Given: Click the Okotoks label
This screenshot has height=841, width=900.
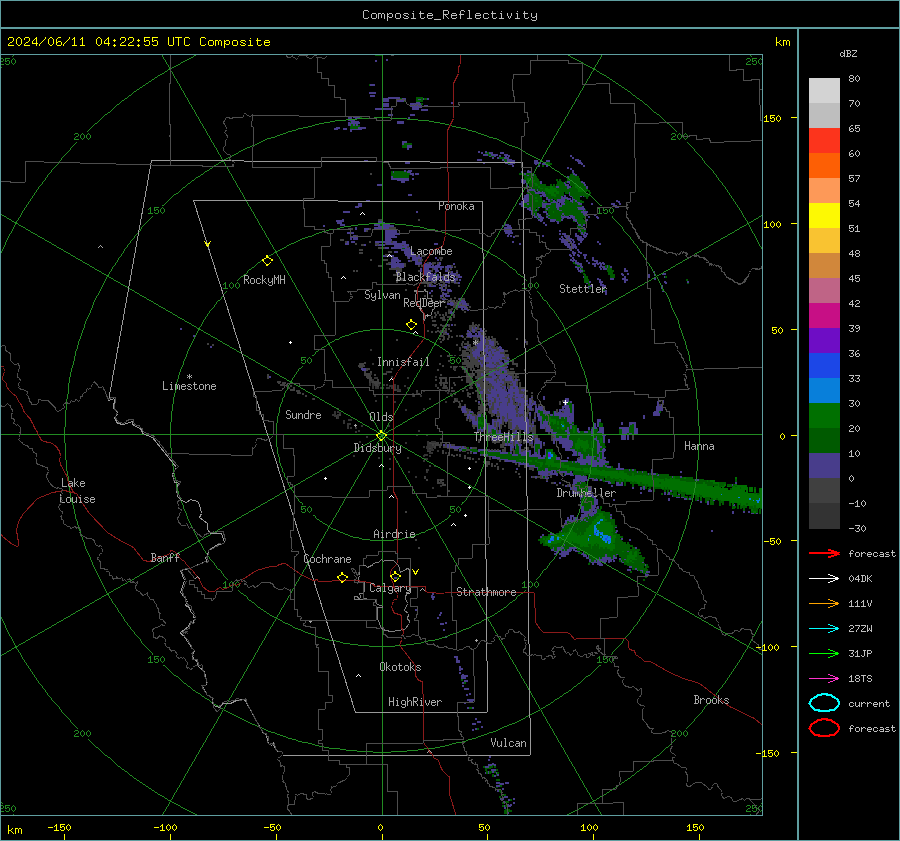Looking at the screenshot, I should point(400,667).
